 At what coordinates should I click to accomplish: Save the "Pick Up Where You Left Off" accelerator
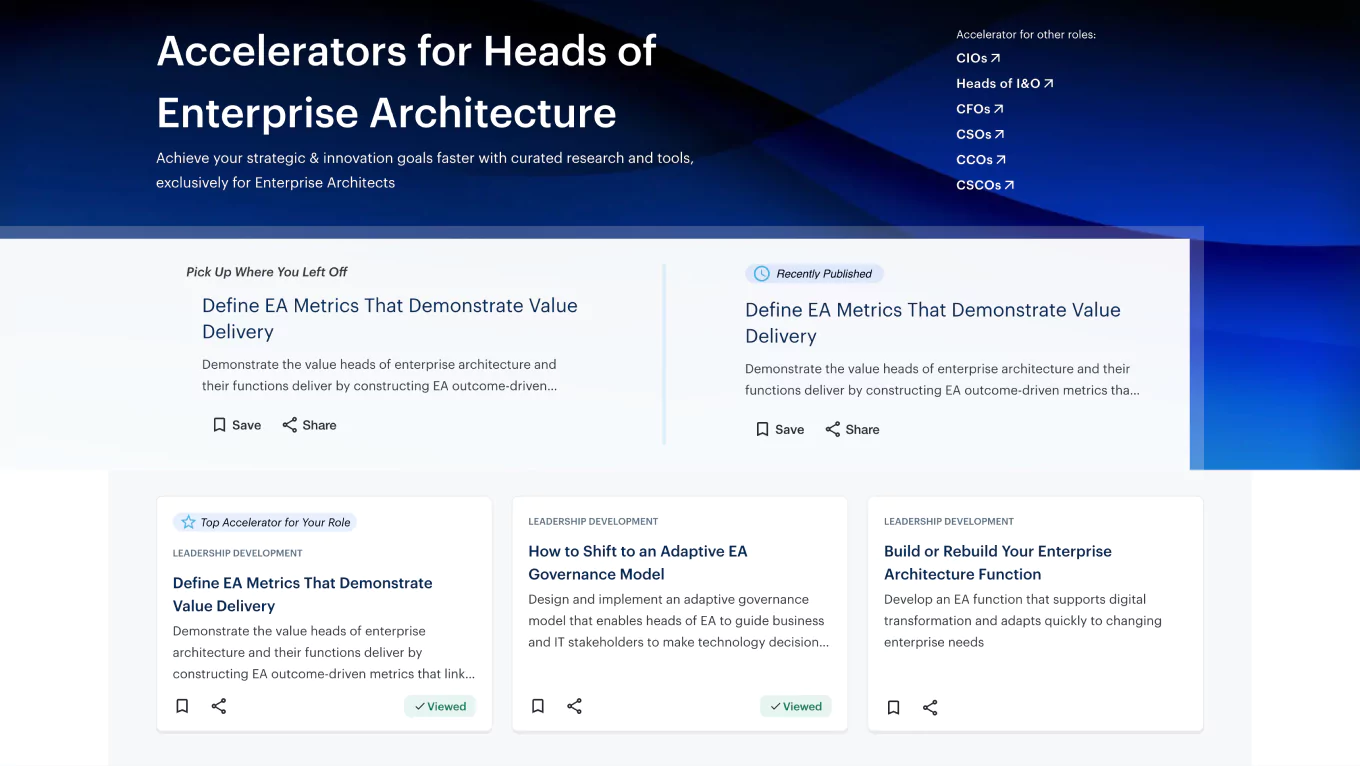pos(236,424)
